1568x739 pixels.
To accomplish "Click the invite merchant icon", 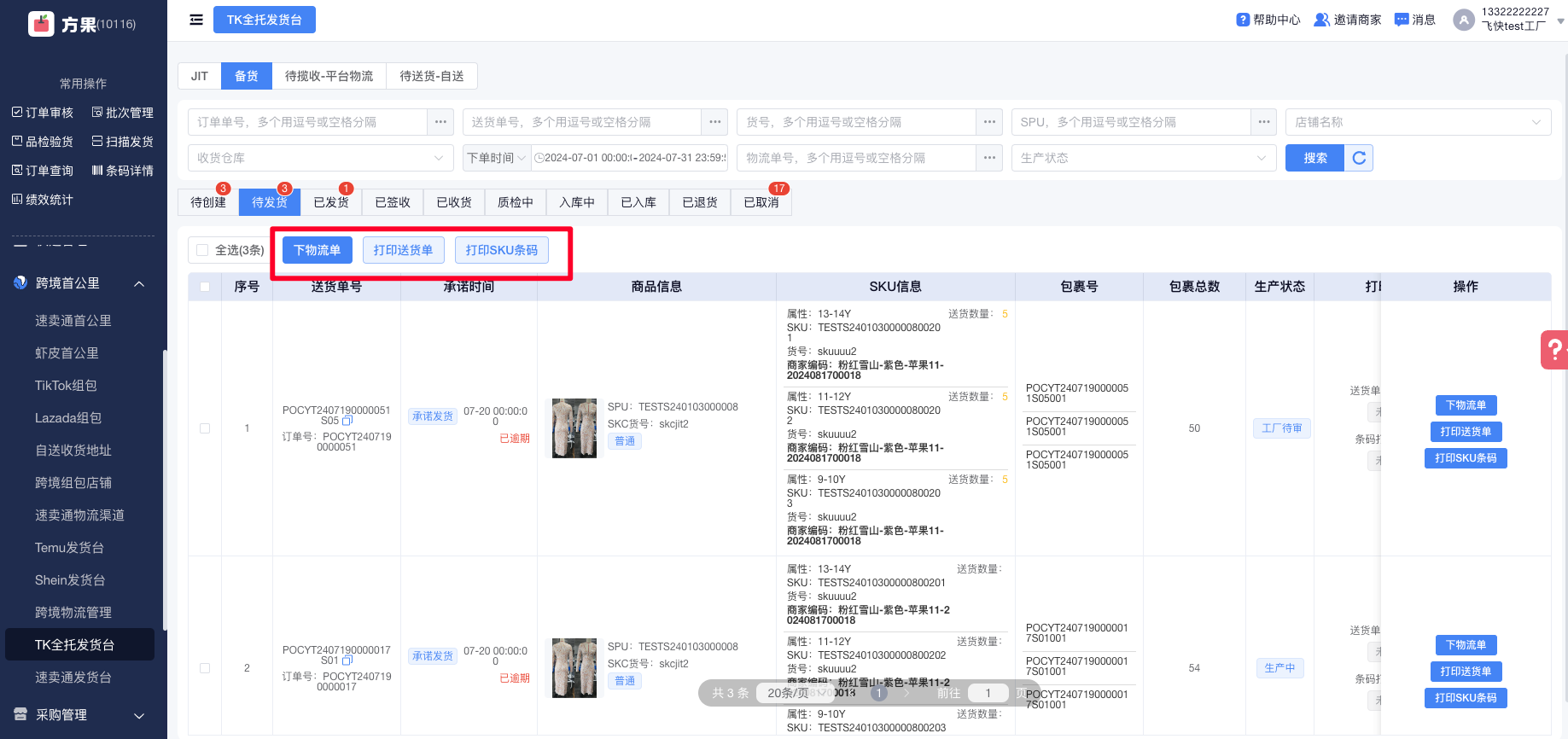I will (1321, 20).
